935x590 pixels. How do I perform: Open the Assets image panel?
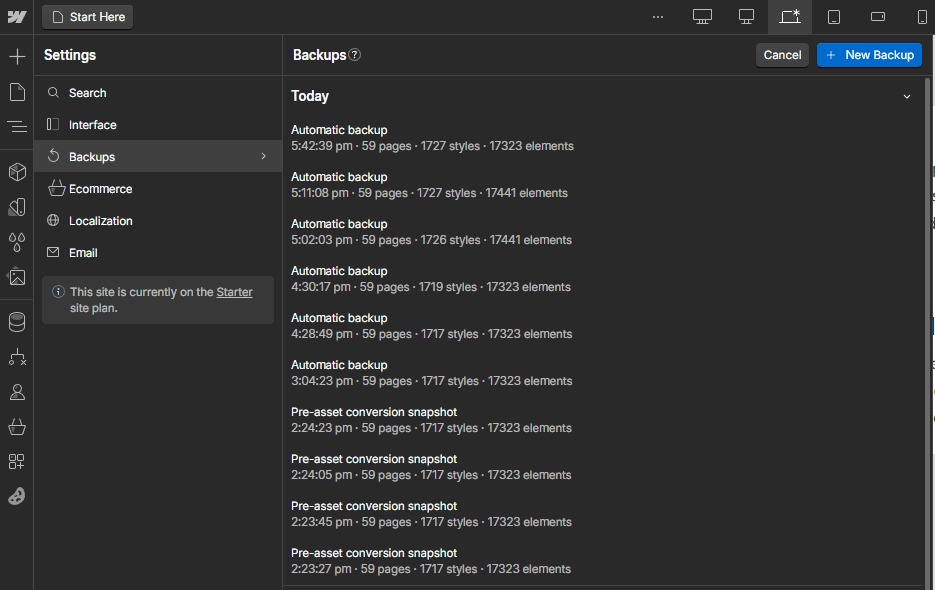[17, 277]
